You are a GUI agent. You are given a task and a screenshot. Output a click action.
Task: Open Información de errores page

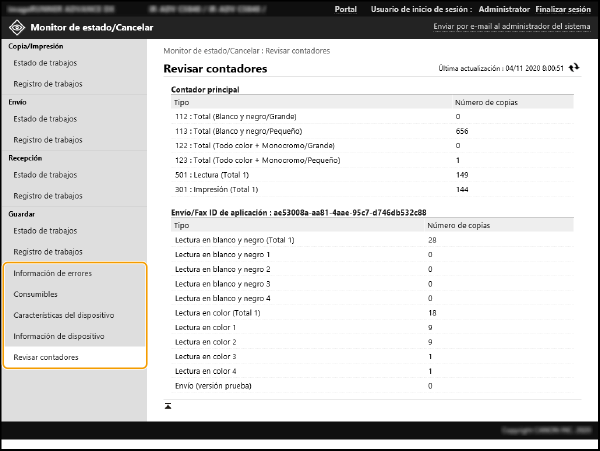click(x=51, y=274)
